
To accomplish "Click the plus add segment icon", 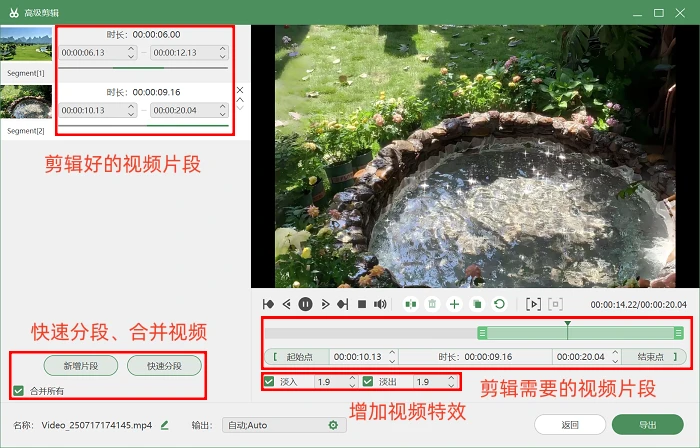I will (x=454, y=304).
